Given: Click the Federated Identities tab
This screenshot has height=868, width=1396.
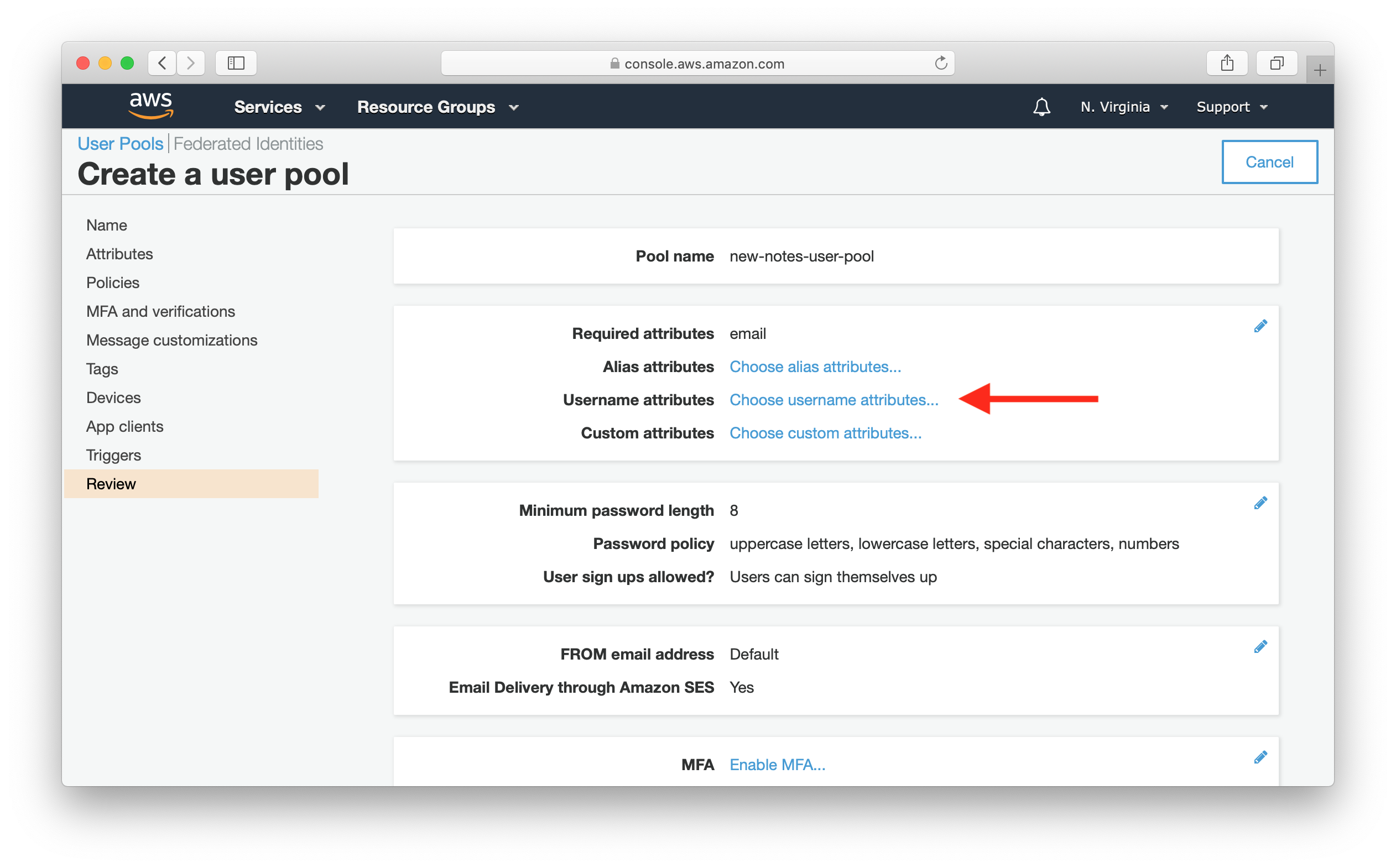Looking at the screenshot, I should coord(248,144).
